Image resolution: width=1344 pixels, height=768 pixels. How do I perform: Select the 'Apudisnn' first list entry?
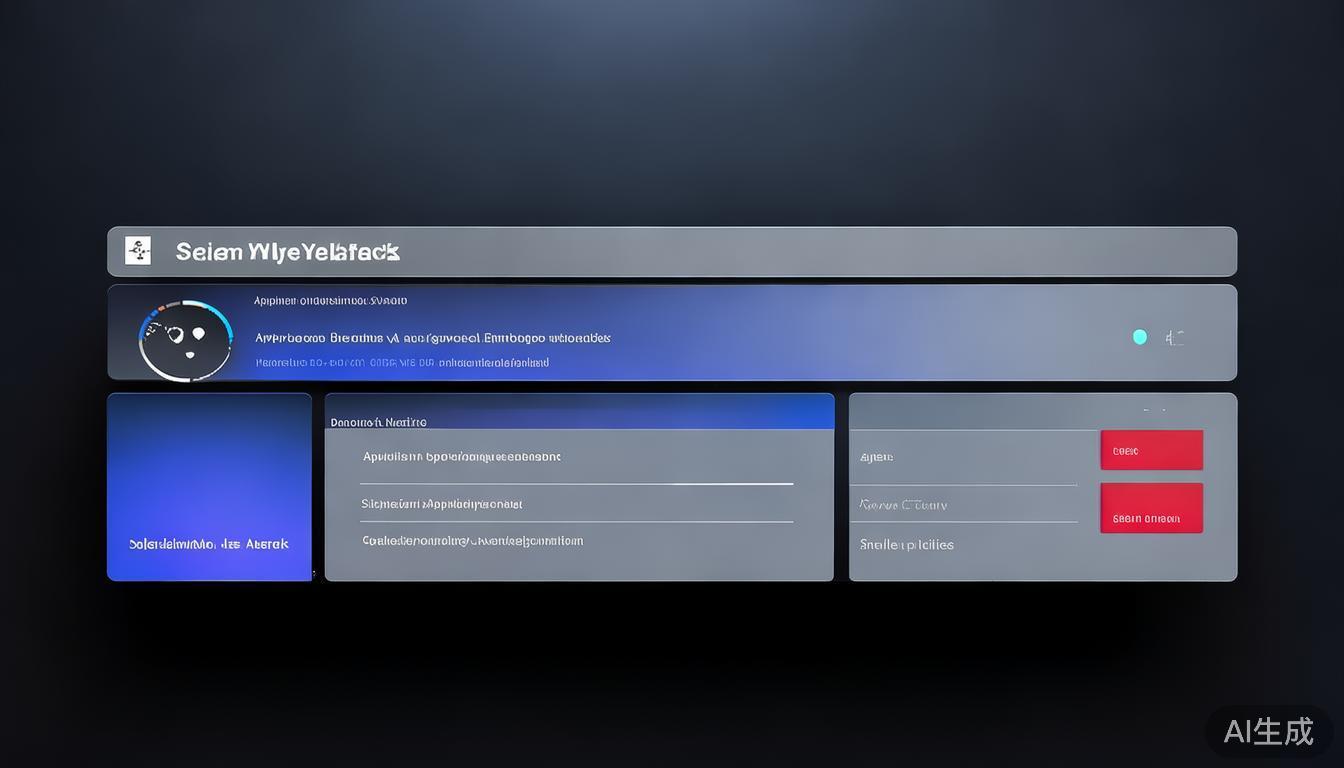coord(461,457)
